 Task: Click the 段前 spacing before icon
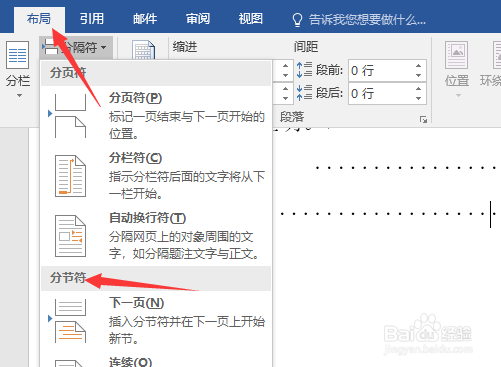(304, 70)
